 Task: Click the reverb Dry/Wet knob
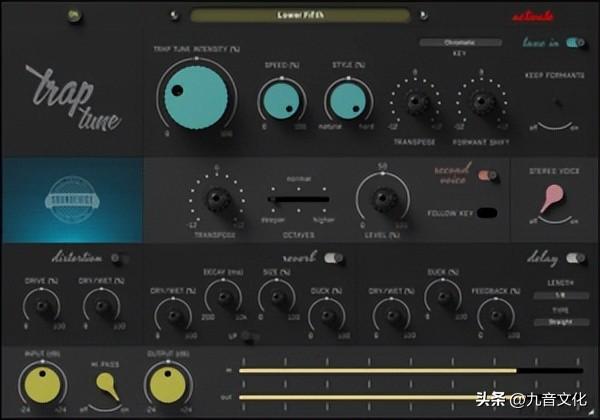pyautogui.click(x=173, y=316)
